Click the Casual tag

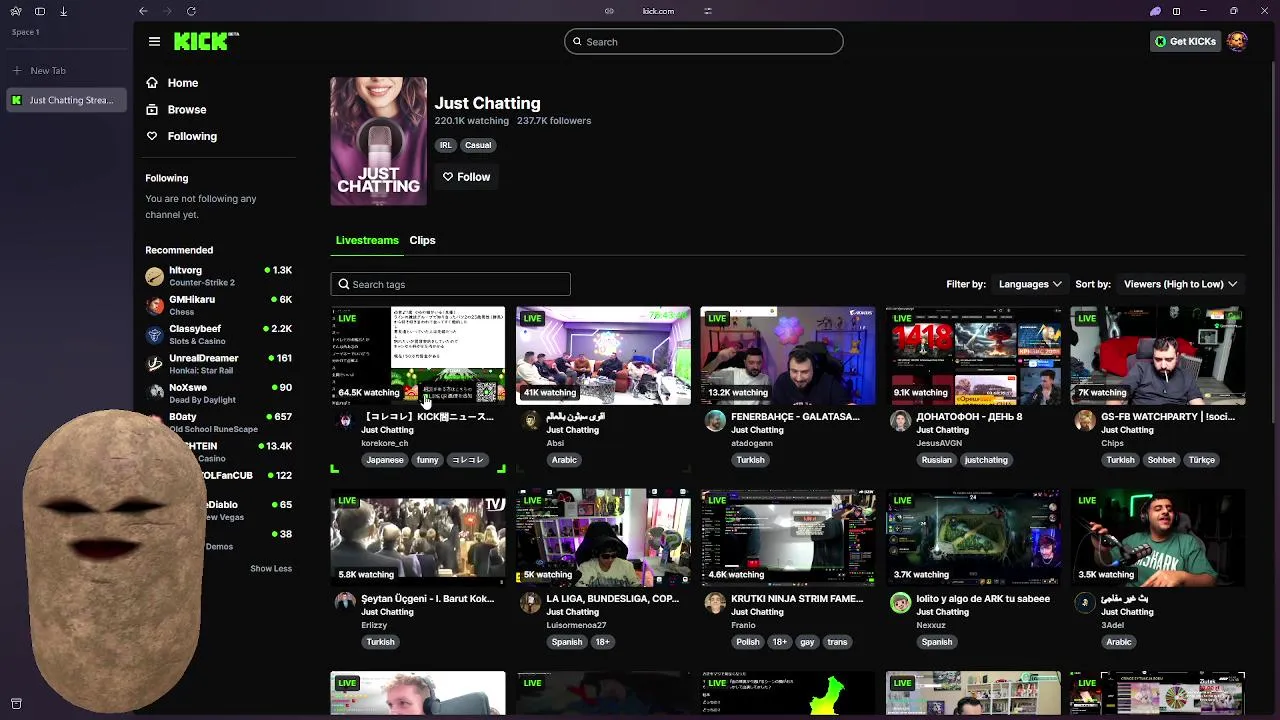click(478, 145)
